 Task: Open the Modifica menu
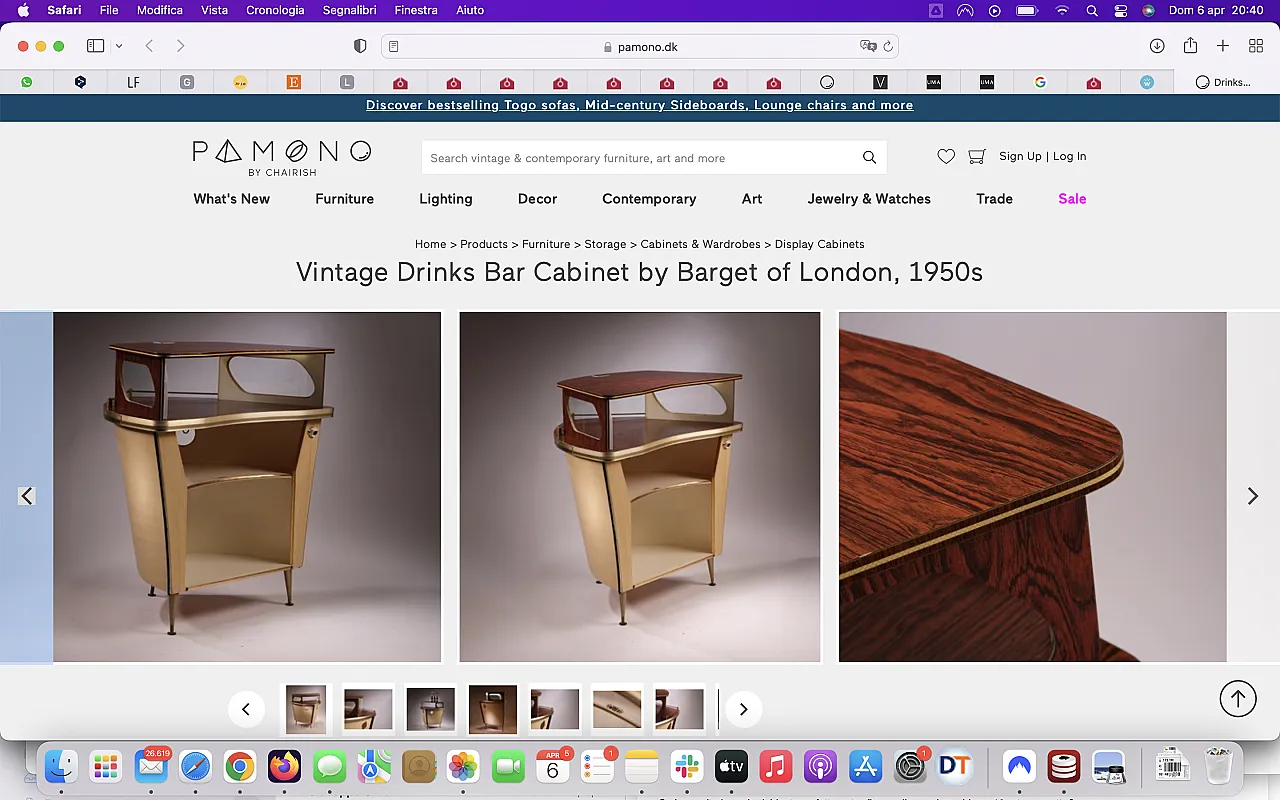tap(160, 10)
